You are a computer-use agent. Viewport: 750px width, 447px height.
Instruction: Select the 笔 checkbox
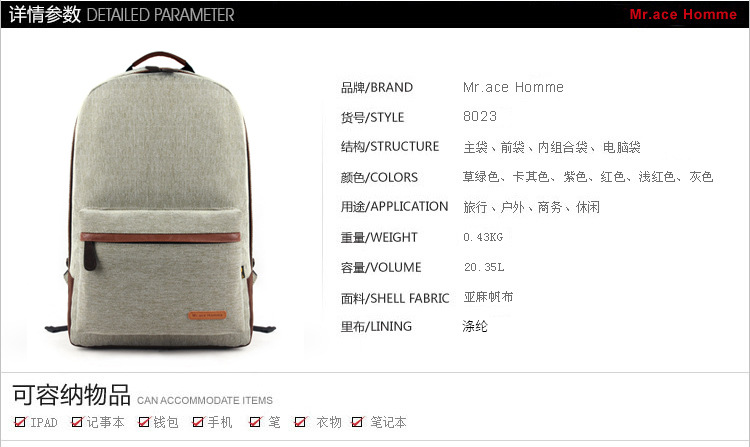(x=255, y=422)
